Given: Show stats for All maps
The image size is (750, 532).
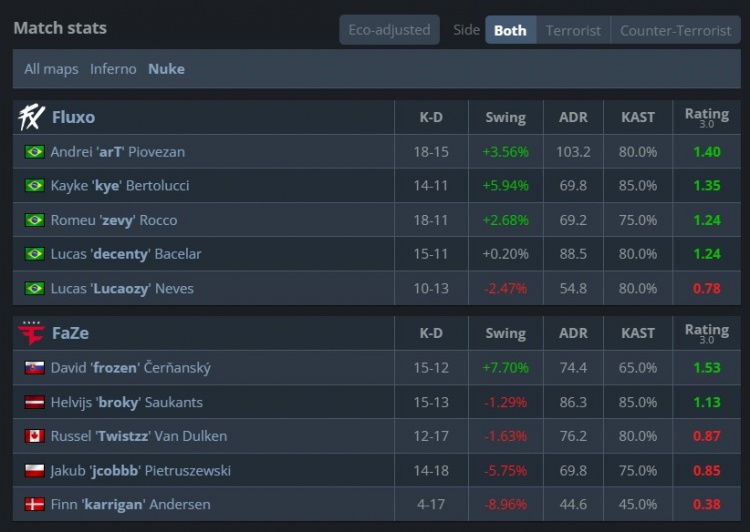Looking at the screenshot, I should [51, 69].
